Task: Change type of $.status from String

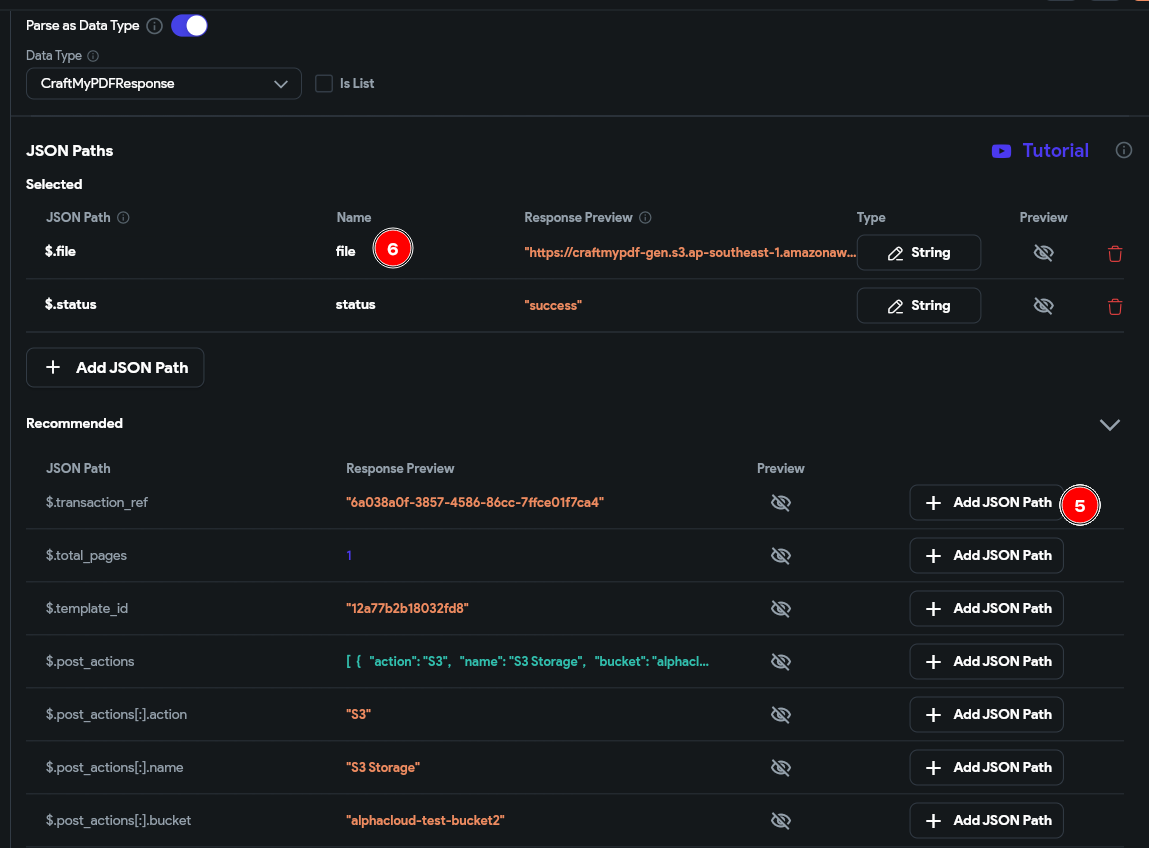Action: pos(918,306)
